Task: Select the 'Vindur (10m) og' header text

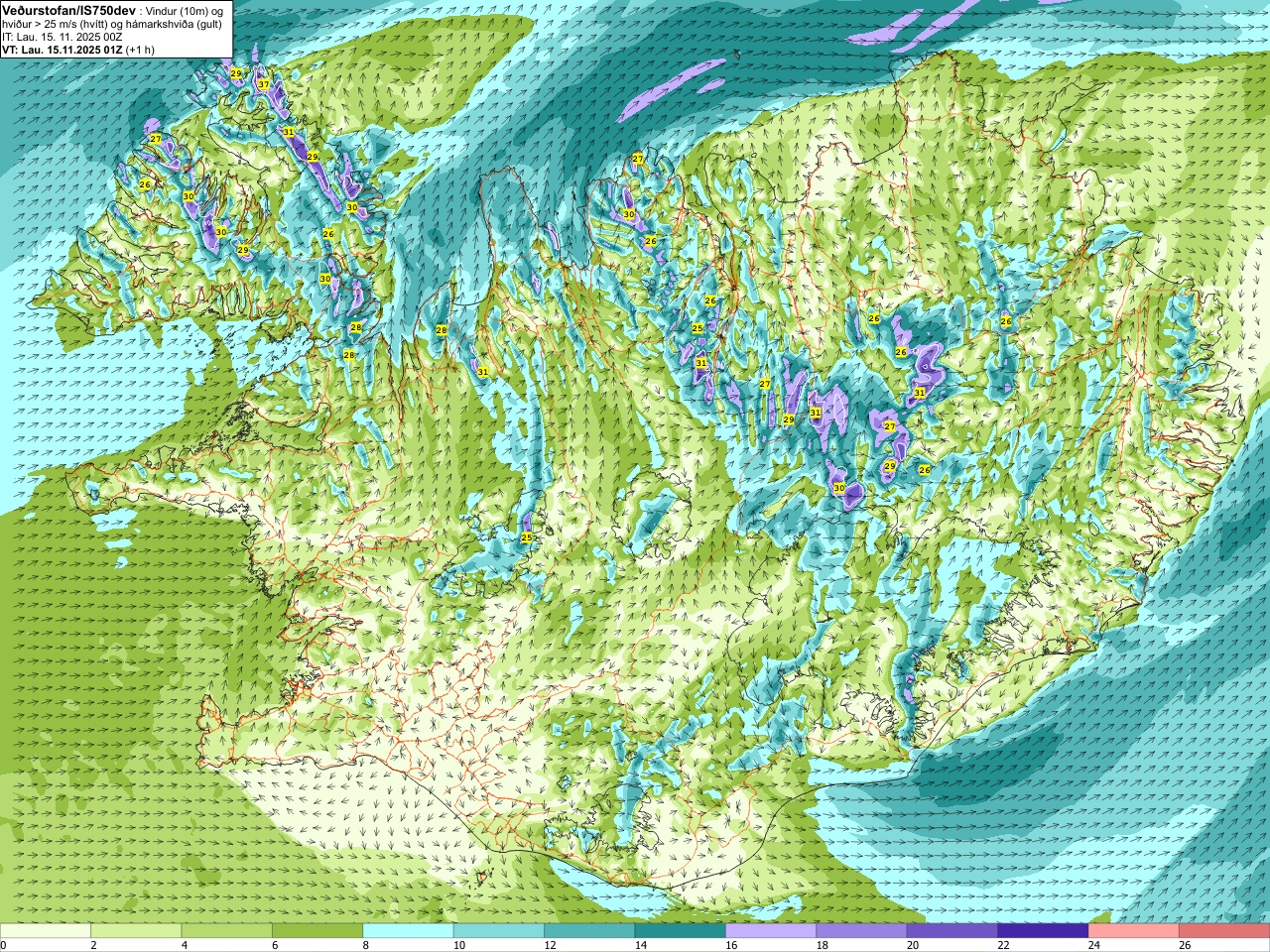Action: (185, 10)
